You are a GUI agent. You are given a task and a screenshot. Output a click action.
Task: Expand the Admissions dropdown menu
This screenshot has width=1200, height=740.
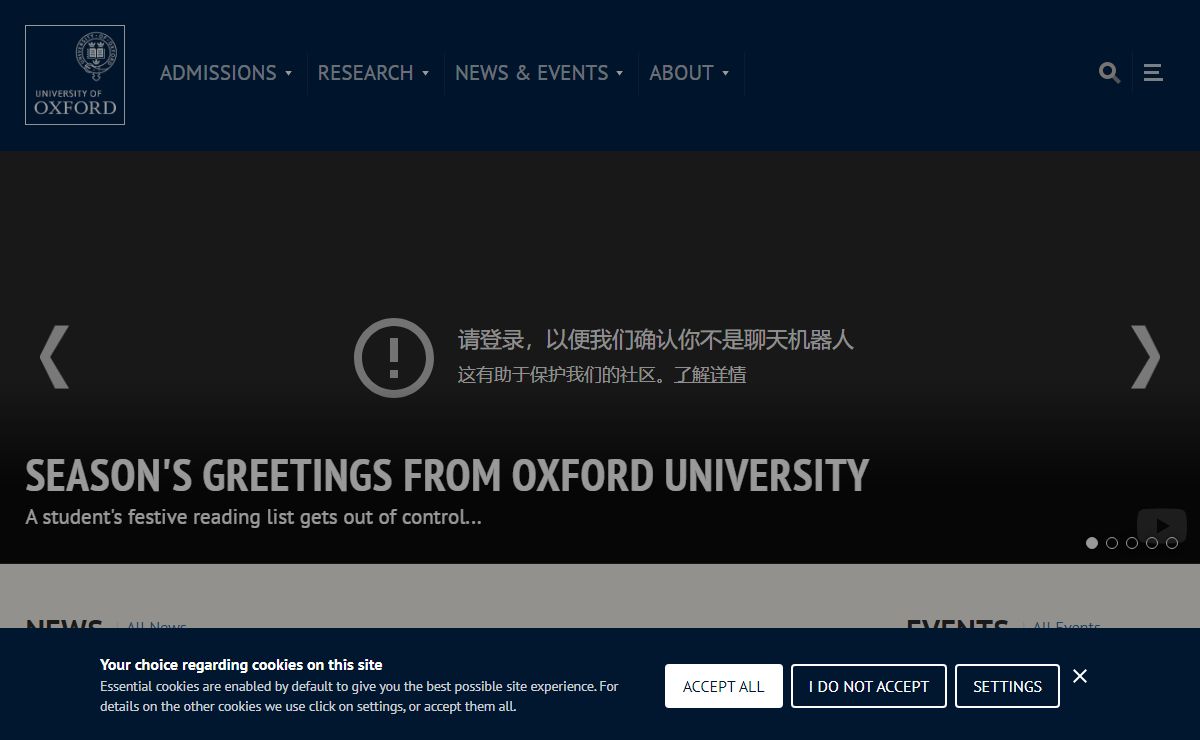(226, 73)
